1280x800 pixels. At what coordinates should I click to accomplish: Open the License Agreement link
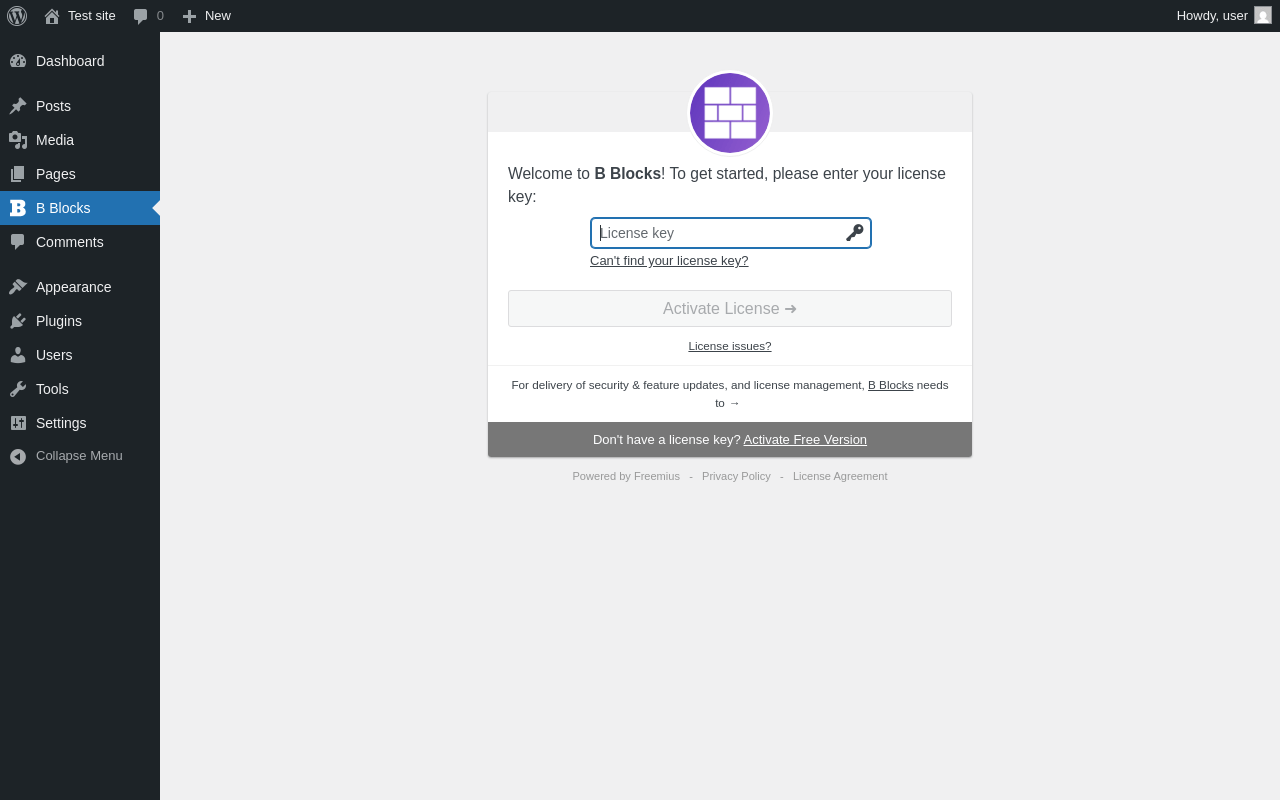coord(840,476)
